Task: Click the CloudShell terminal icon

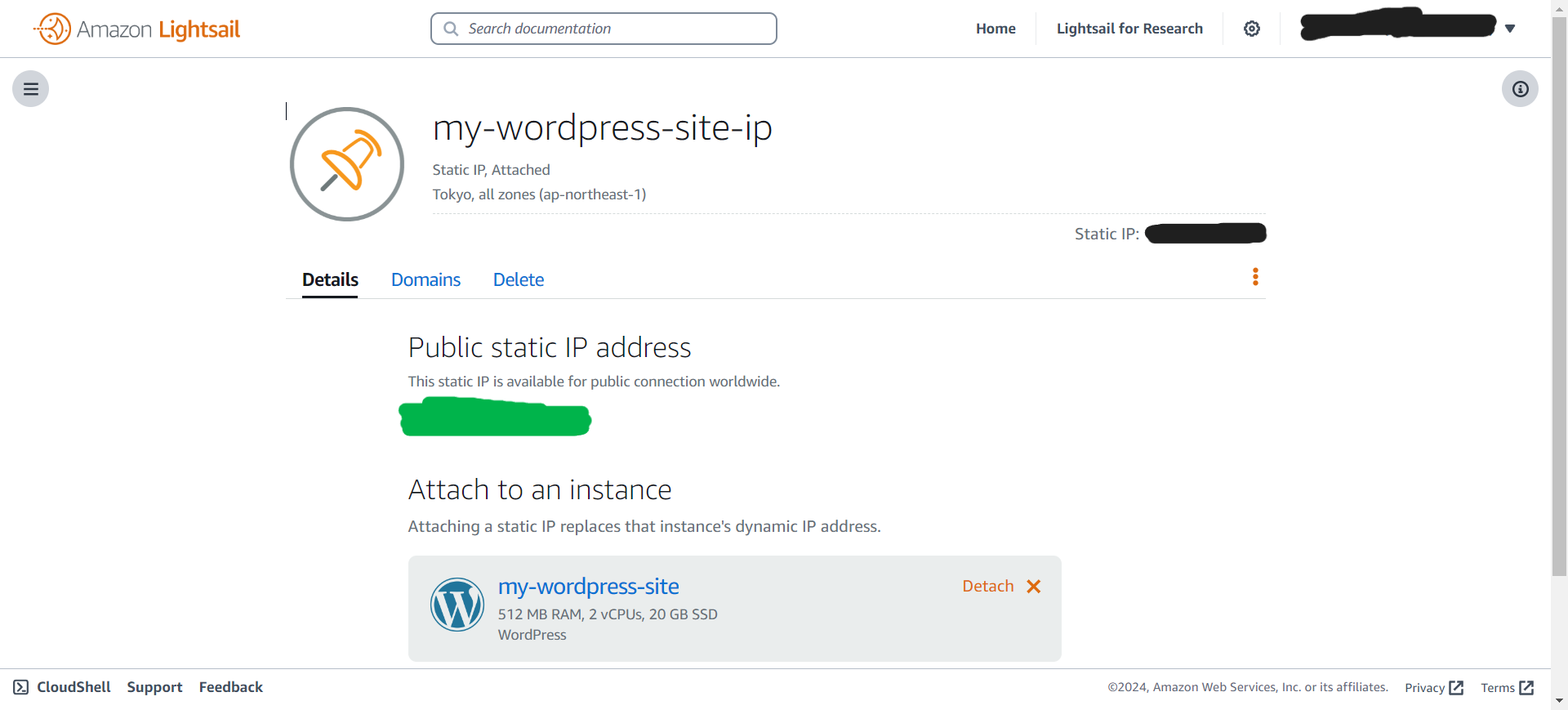Action: tap(21, 687)
